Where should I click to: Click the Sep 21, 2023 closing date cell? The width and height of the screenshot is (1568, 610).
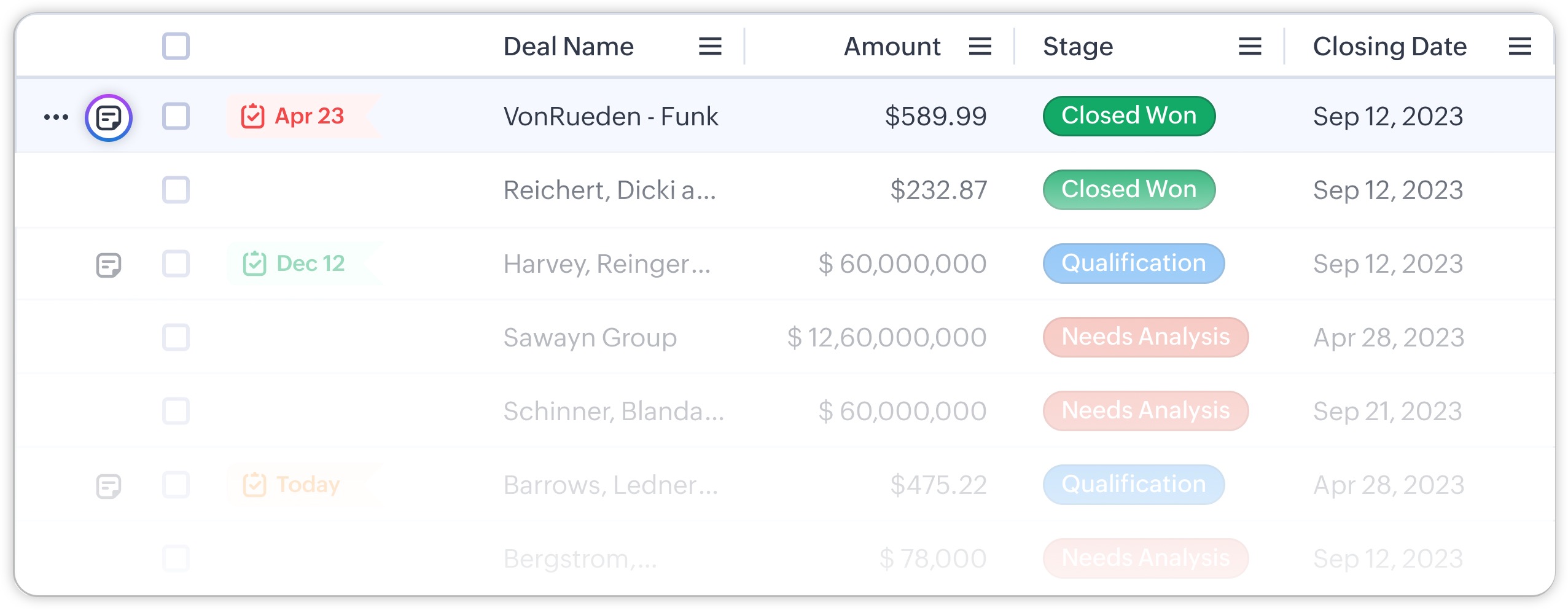coord(1387,411)
